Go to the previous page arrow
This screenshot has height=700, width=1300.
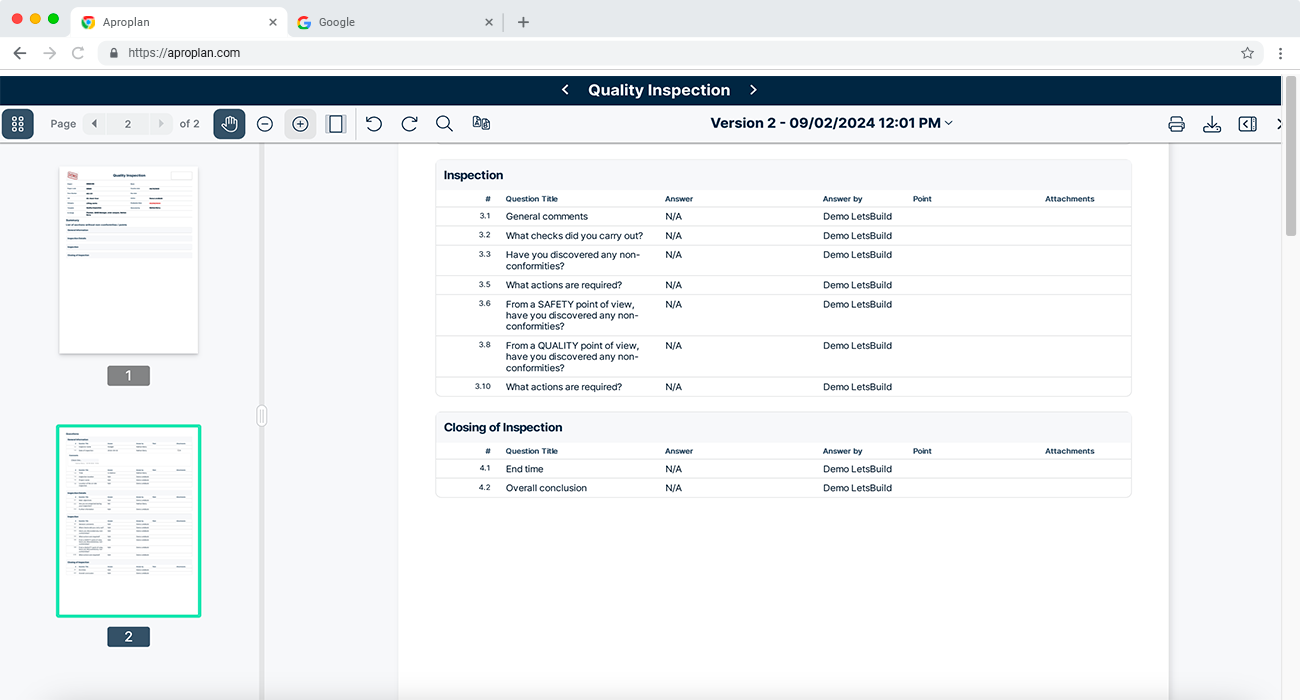(x=94, y=124)
